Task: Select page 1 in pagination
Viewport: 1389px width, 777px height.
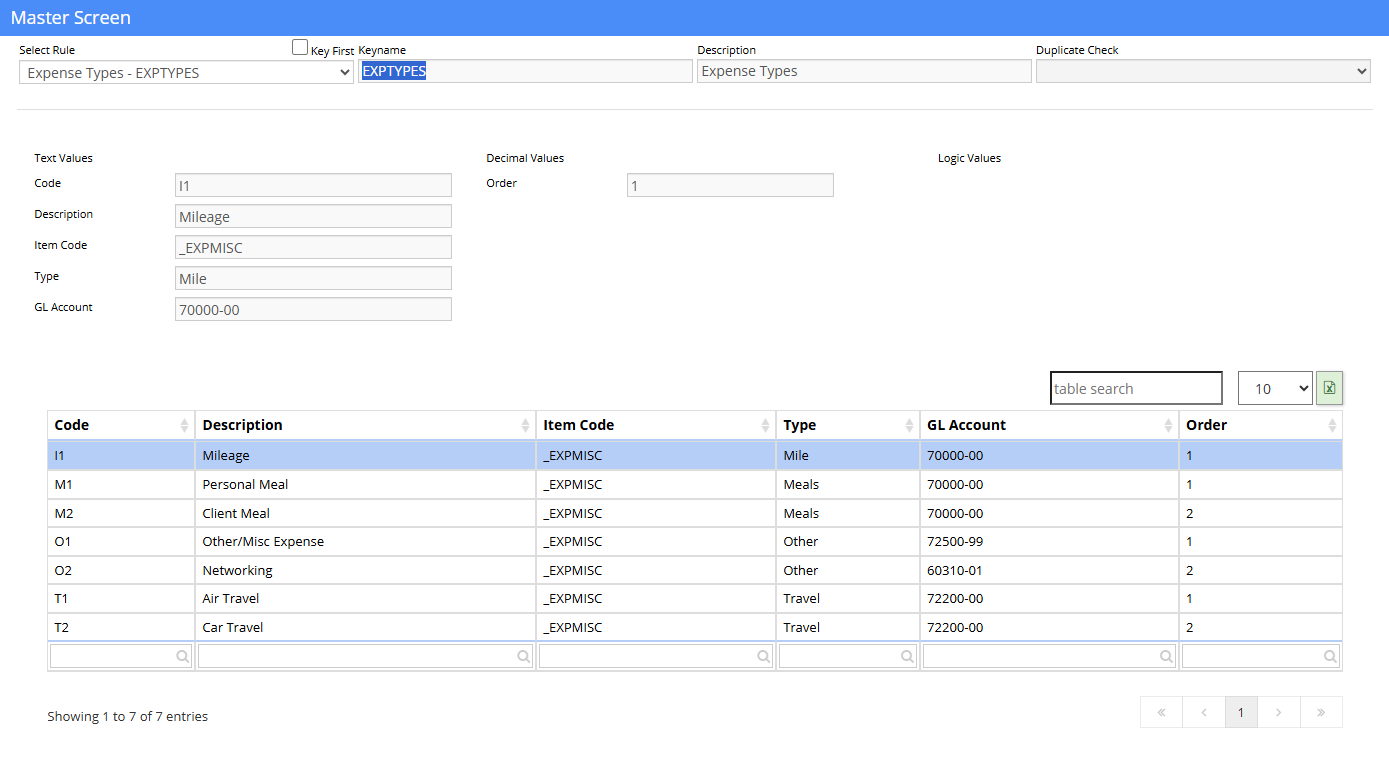Action: 1241,712
